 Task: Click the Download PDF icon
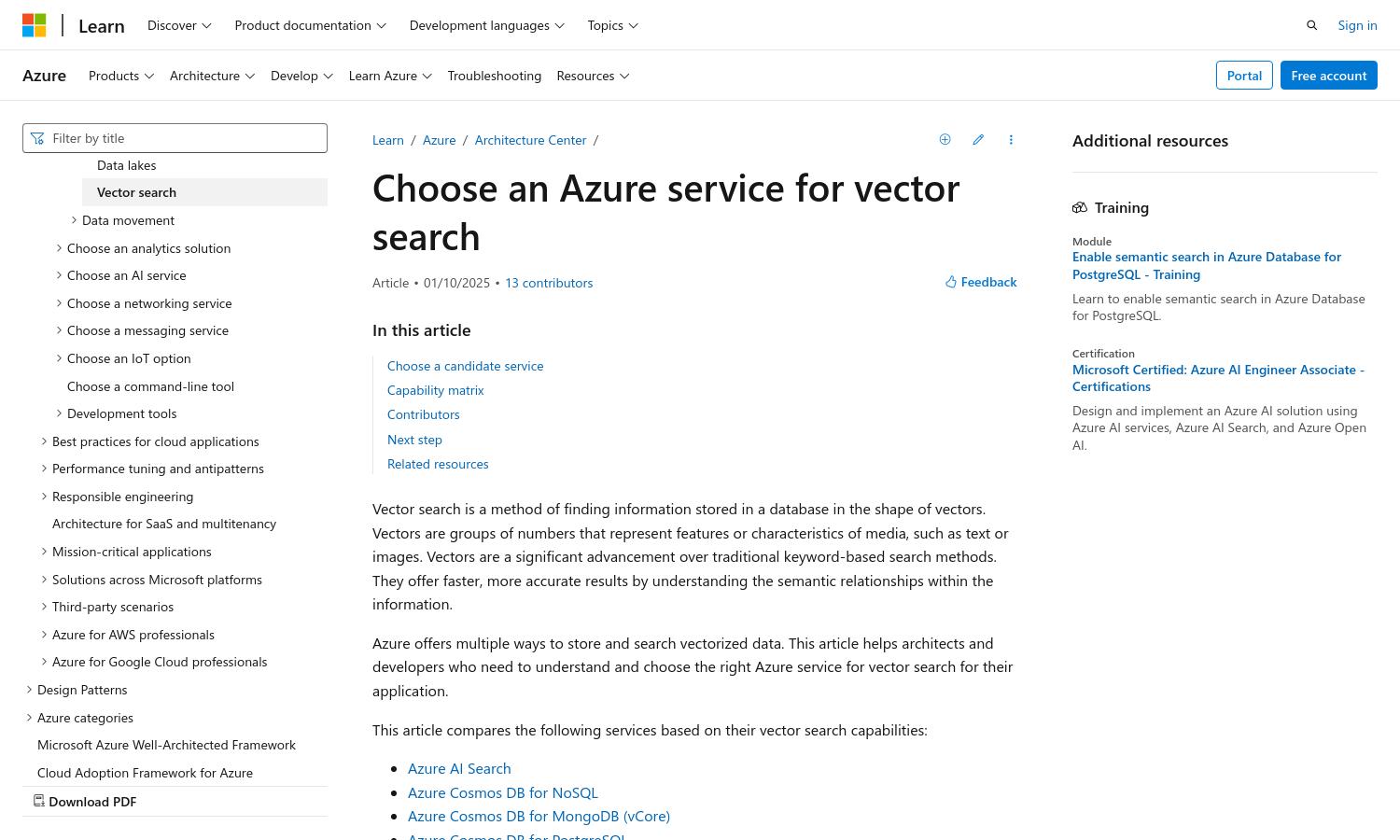39,801
